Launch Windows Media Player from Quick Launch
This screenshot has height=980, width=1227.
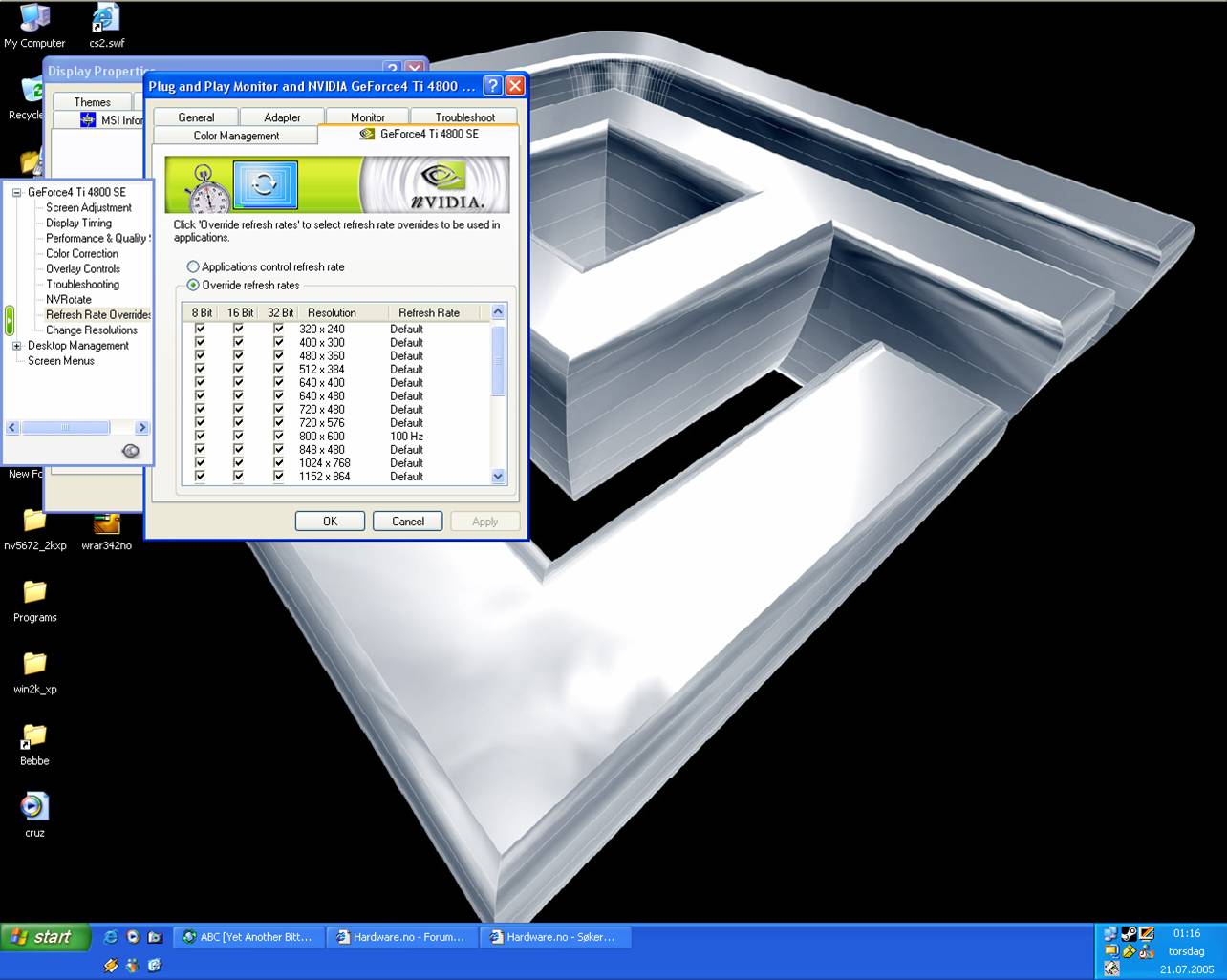[x=133, y=937]
